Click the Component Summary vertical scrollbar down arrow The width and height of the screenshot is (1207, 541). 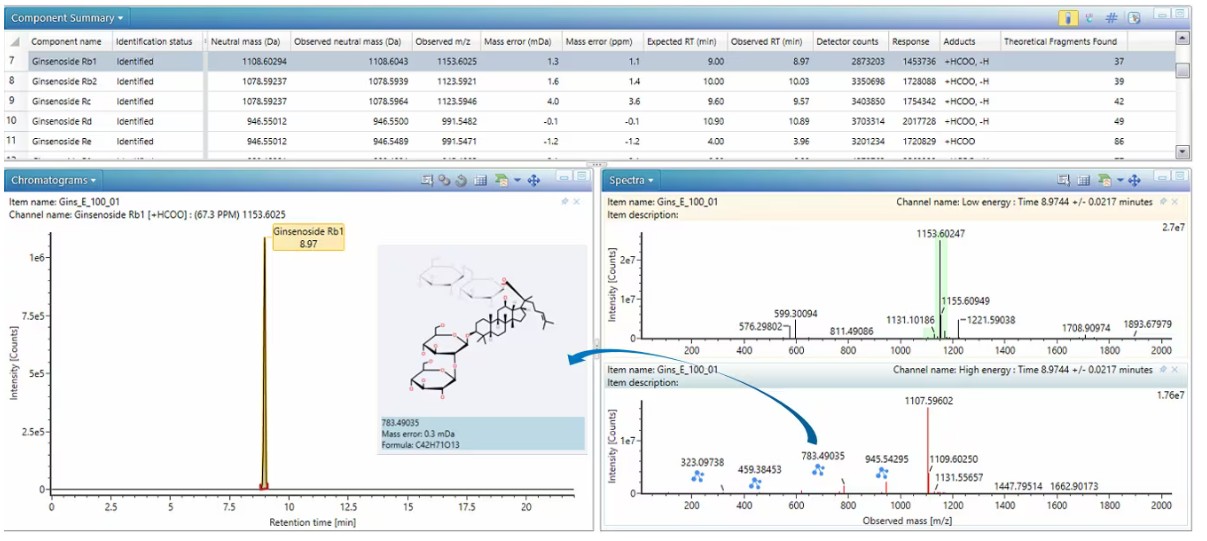point(1183,152)
